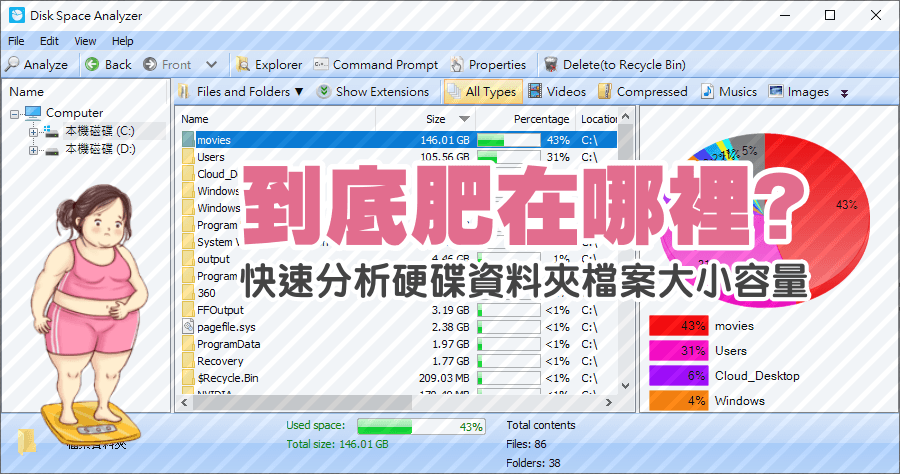Toggle Show Extensions option
The height and width of the screenshot is (474, 900).
[x=373, y=92]
